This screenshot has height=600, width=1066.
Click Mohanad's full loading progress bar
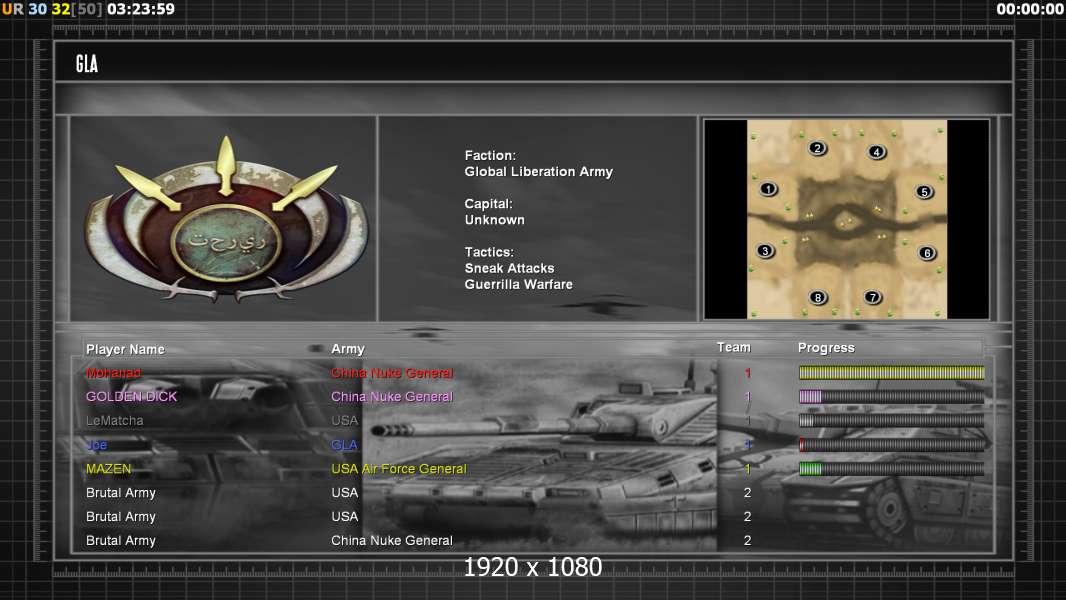891,373
